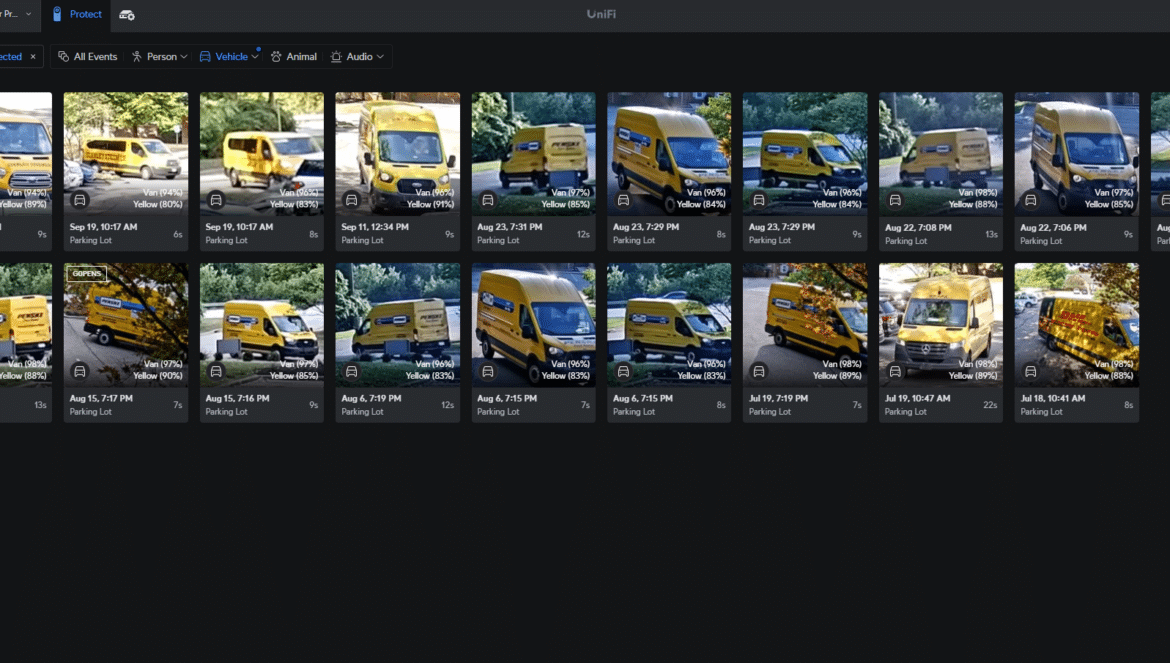Click vehicle icon on Sep 11, 12:34 PM event

[351, 200]
